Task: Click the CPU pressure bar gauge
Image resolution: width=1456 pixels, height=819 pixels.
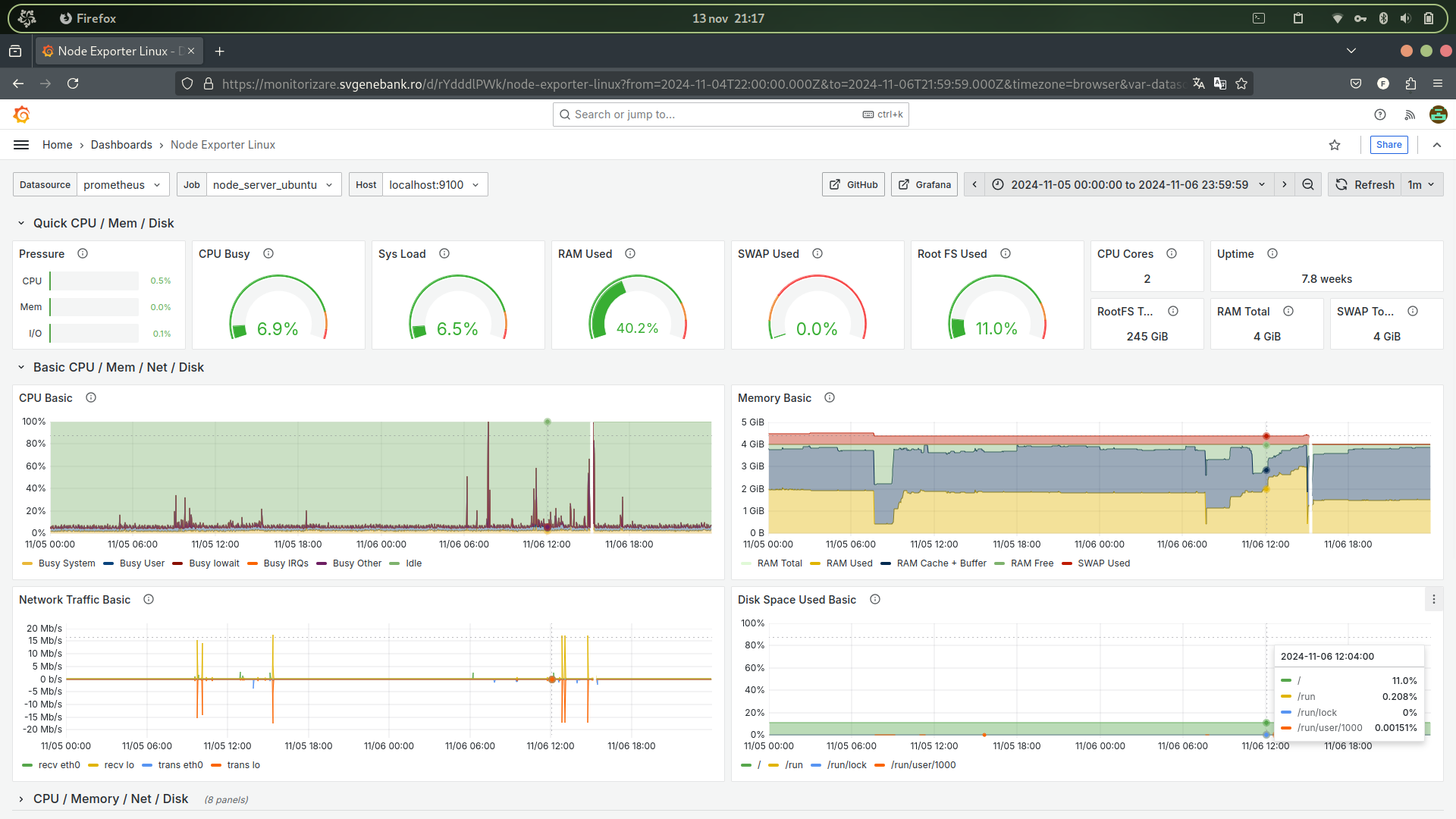Action: [x=94, y=281]
